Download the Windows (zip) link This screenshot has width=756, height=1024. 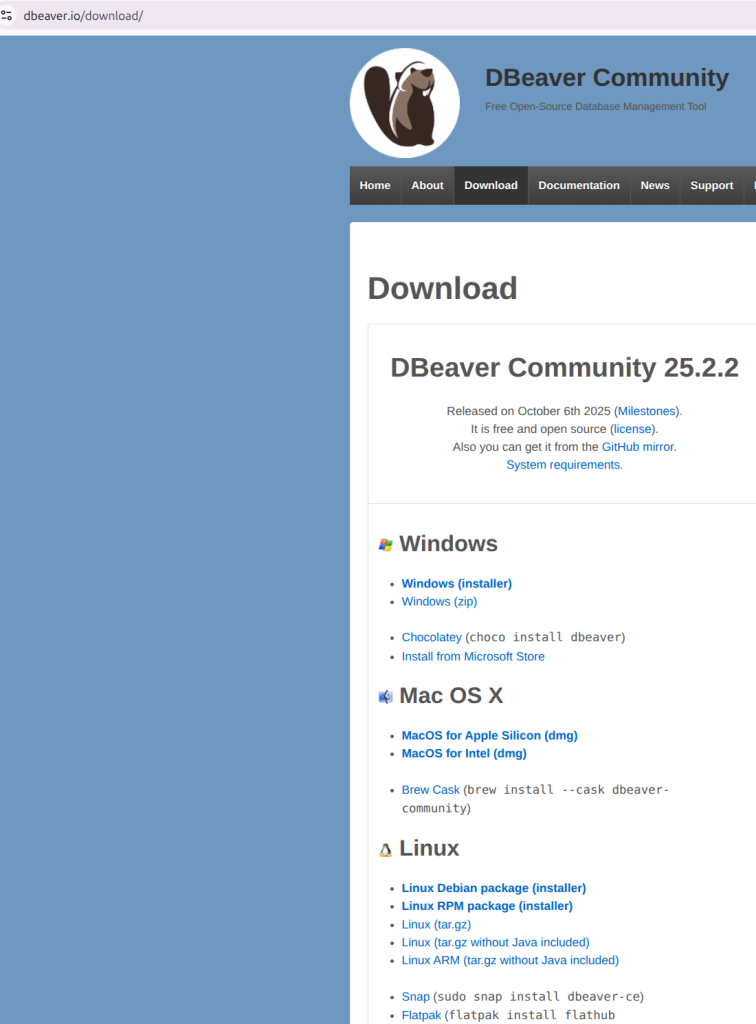tap(439, 601)
